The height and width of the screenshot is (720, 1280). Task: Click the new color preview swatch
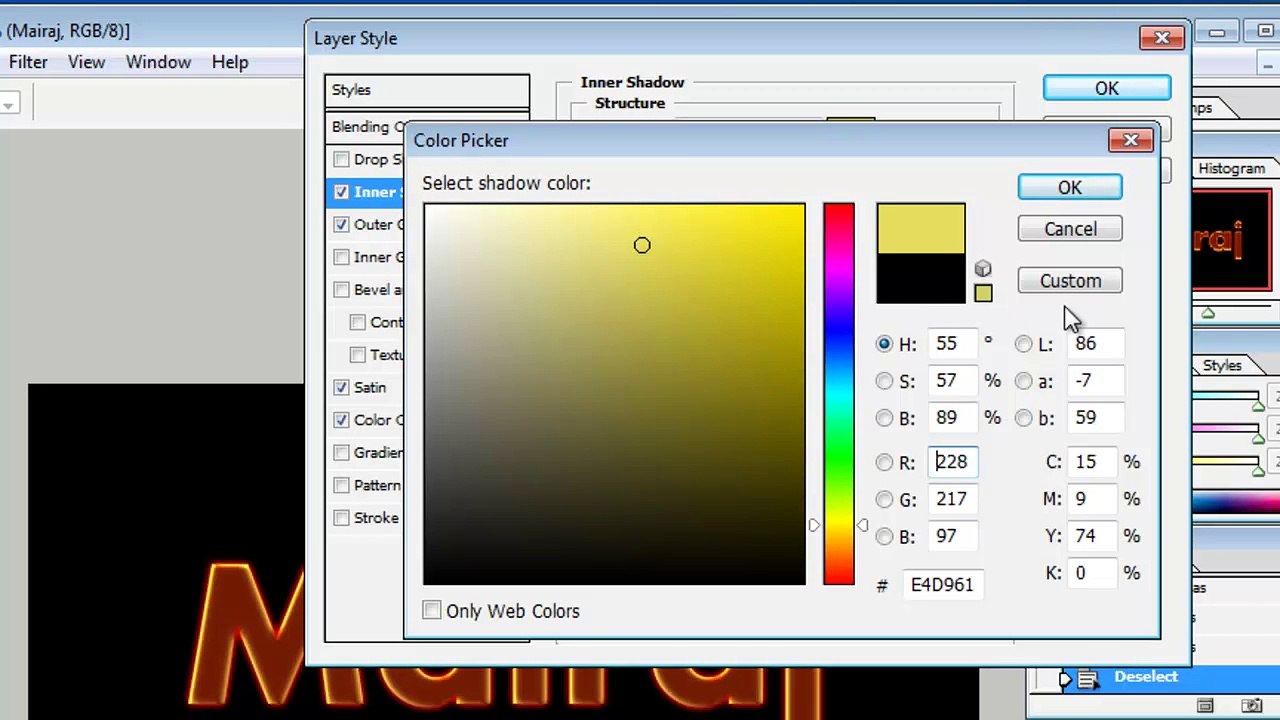[921, 229]
